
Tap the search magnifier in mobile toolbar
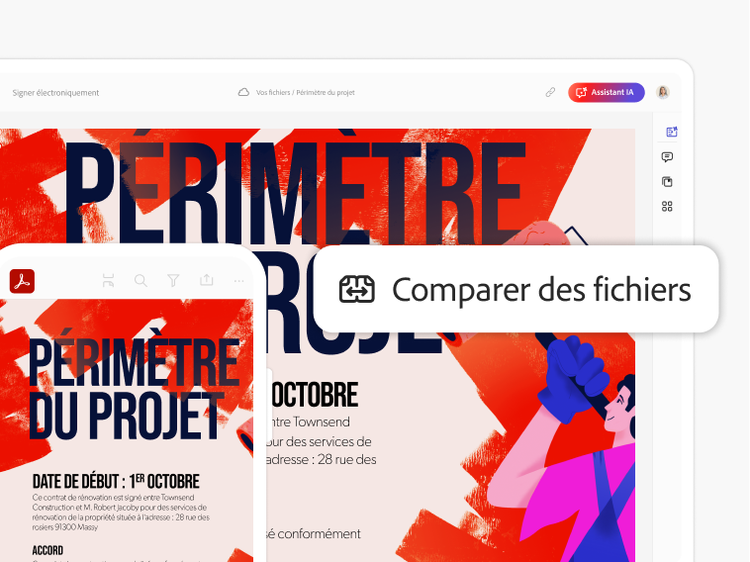[x=141, y=280]
